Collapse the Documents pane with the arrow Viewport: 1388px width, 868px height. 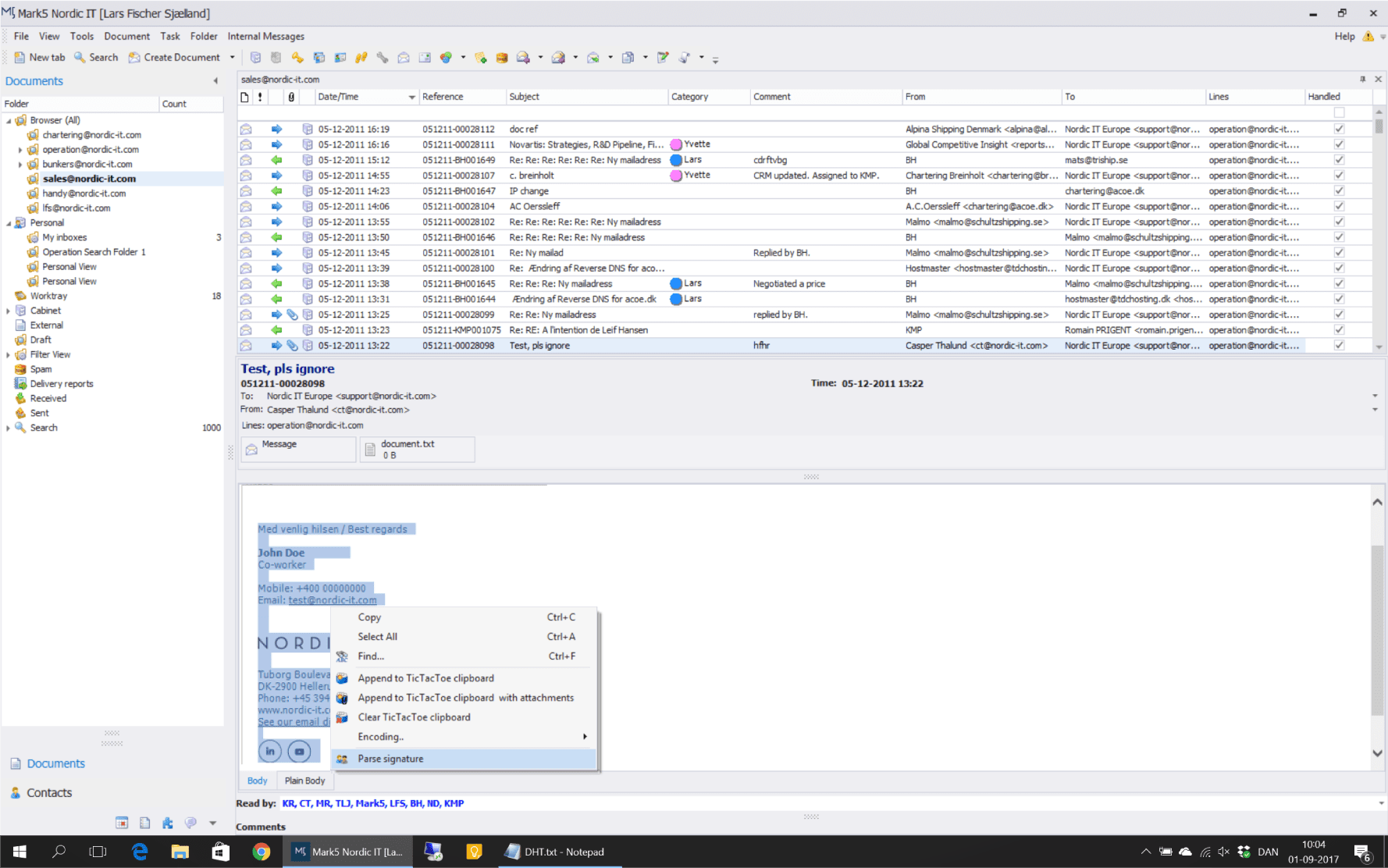(215, 81)
